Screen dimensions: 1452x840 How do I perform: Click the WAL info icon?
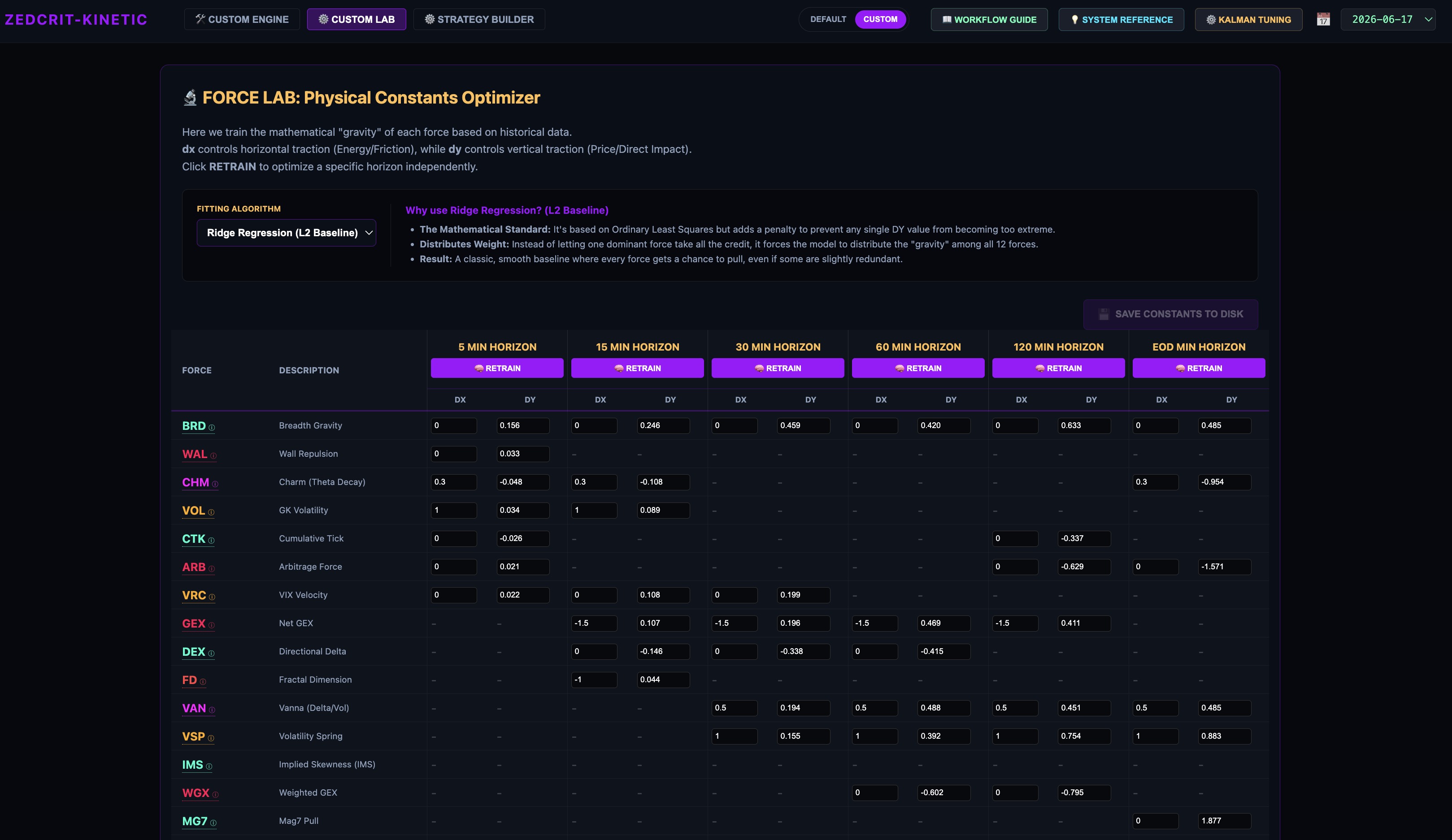point(213,456)
